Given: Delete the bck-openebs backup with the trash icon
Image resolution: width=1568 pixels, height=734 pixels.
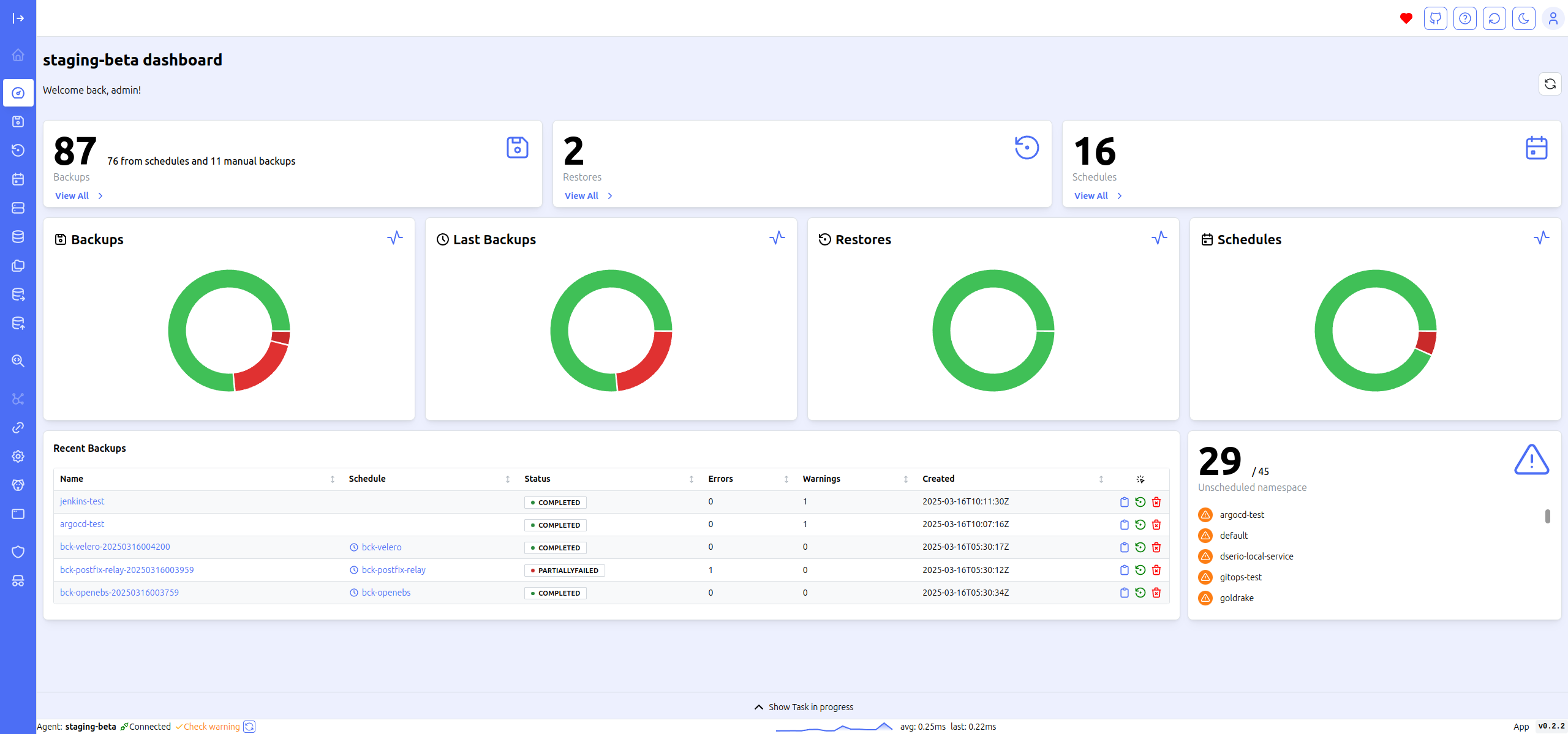Looking at the screenshot, I should pyautogui.click(x=1156, y=593).
